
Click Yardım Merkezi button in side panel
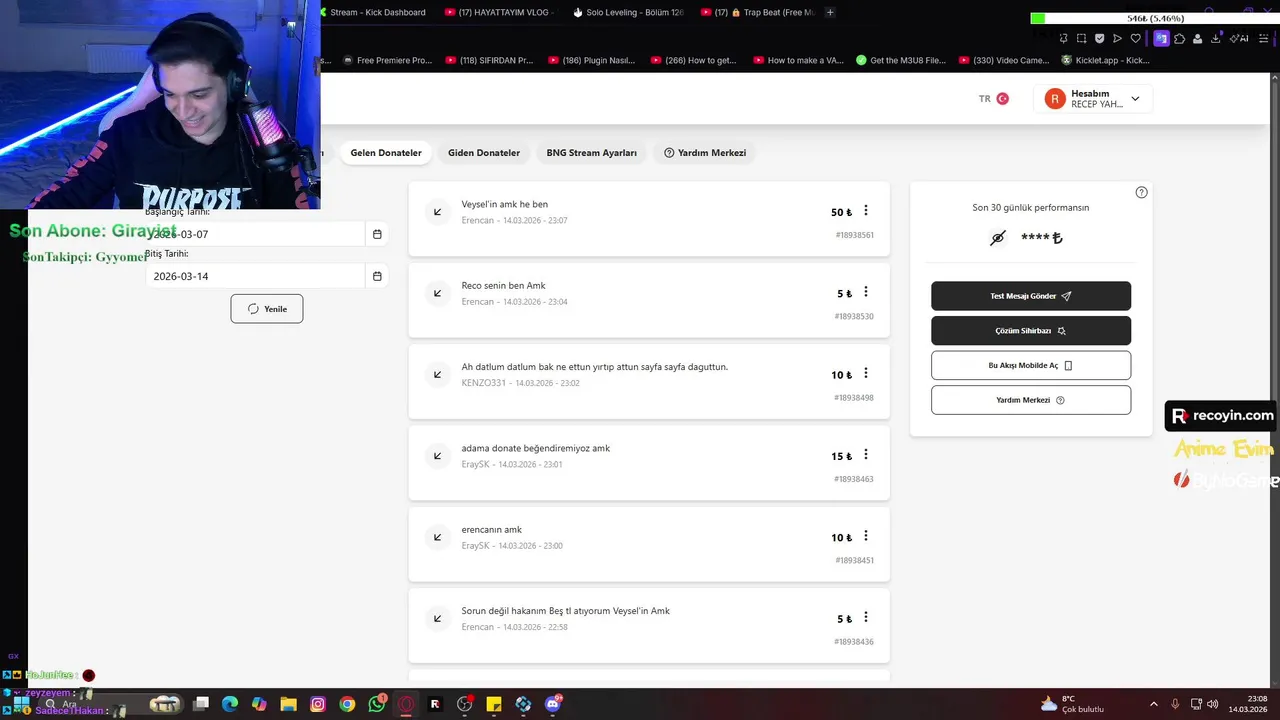point(1031,400)
